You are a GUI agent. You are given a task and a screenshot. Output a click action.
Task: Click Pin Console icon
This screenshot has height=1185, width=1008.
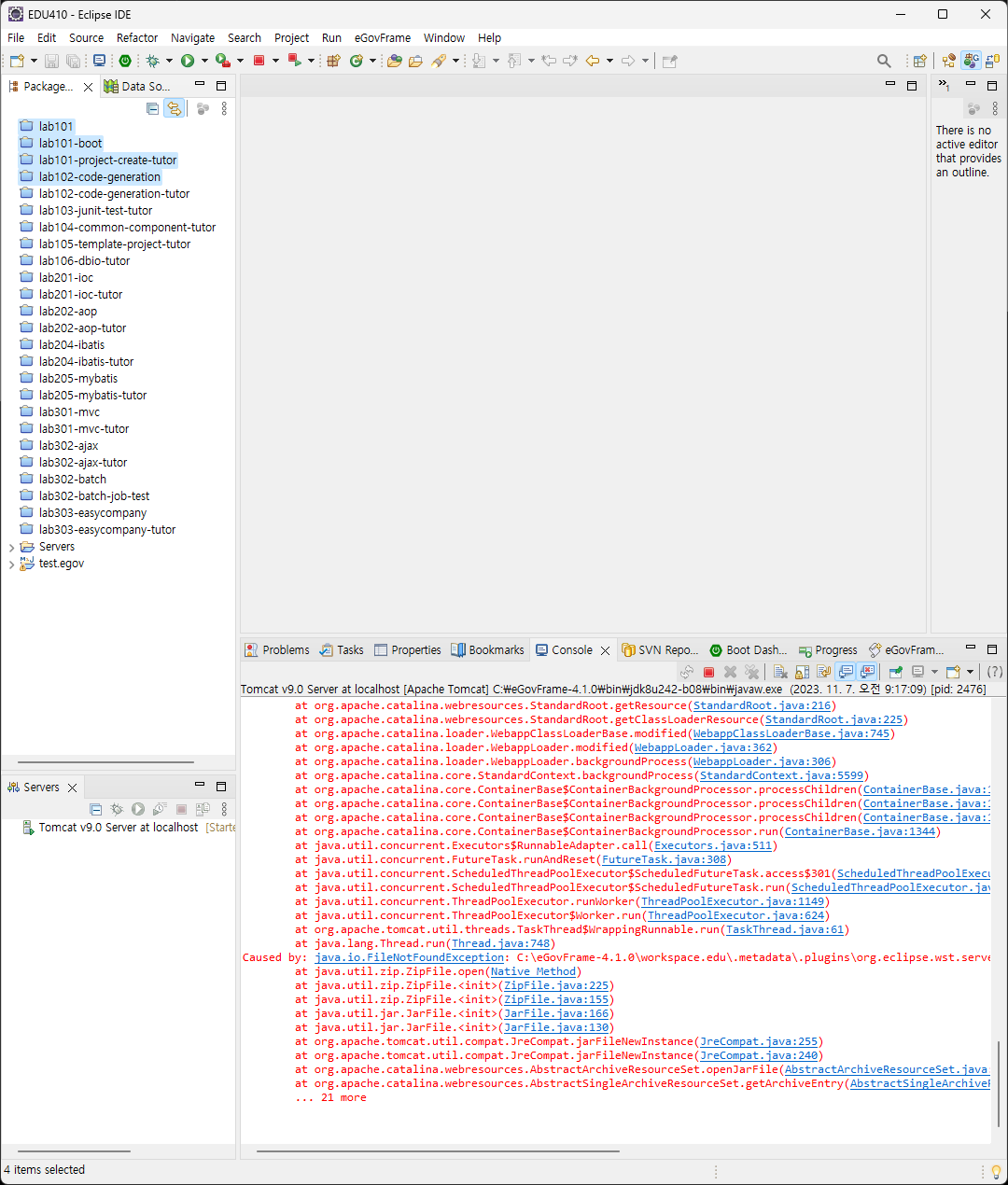tap(896, 672)
